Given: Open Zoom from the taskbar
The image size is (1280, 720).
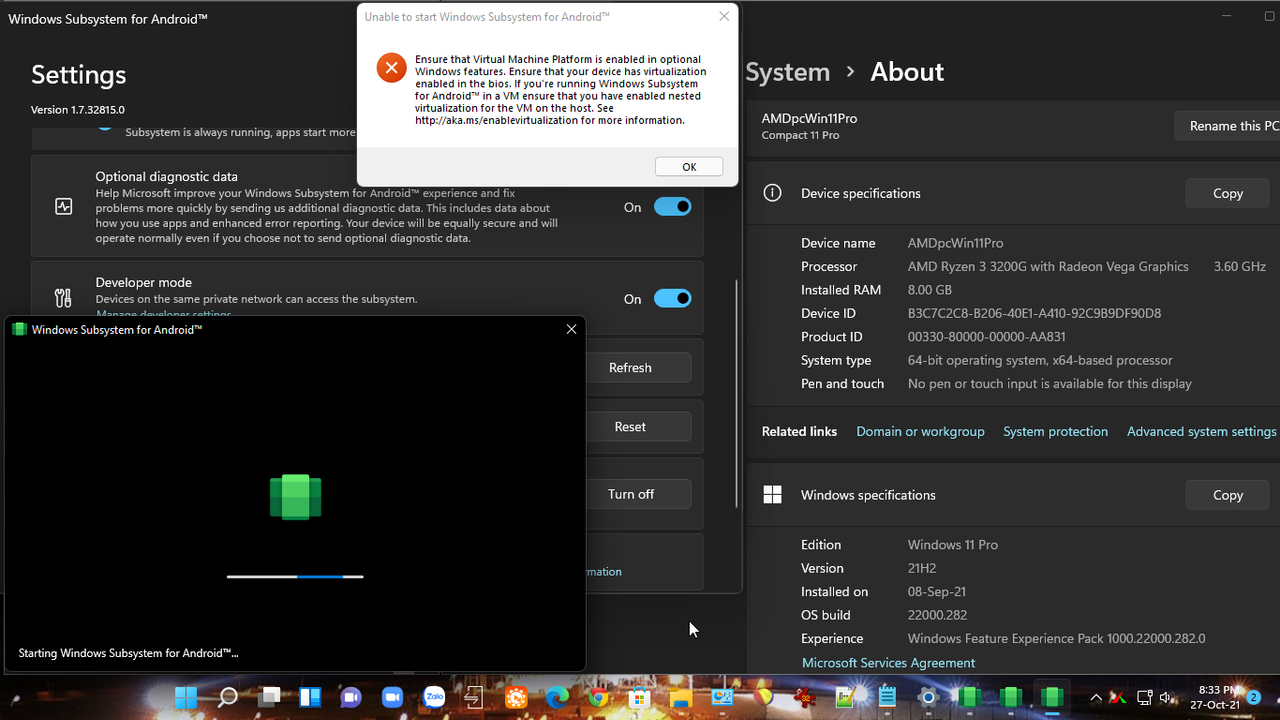Looking at the screenshot, I should [392, 697].
